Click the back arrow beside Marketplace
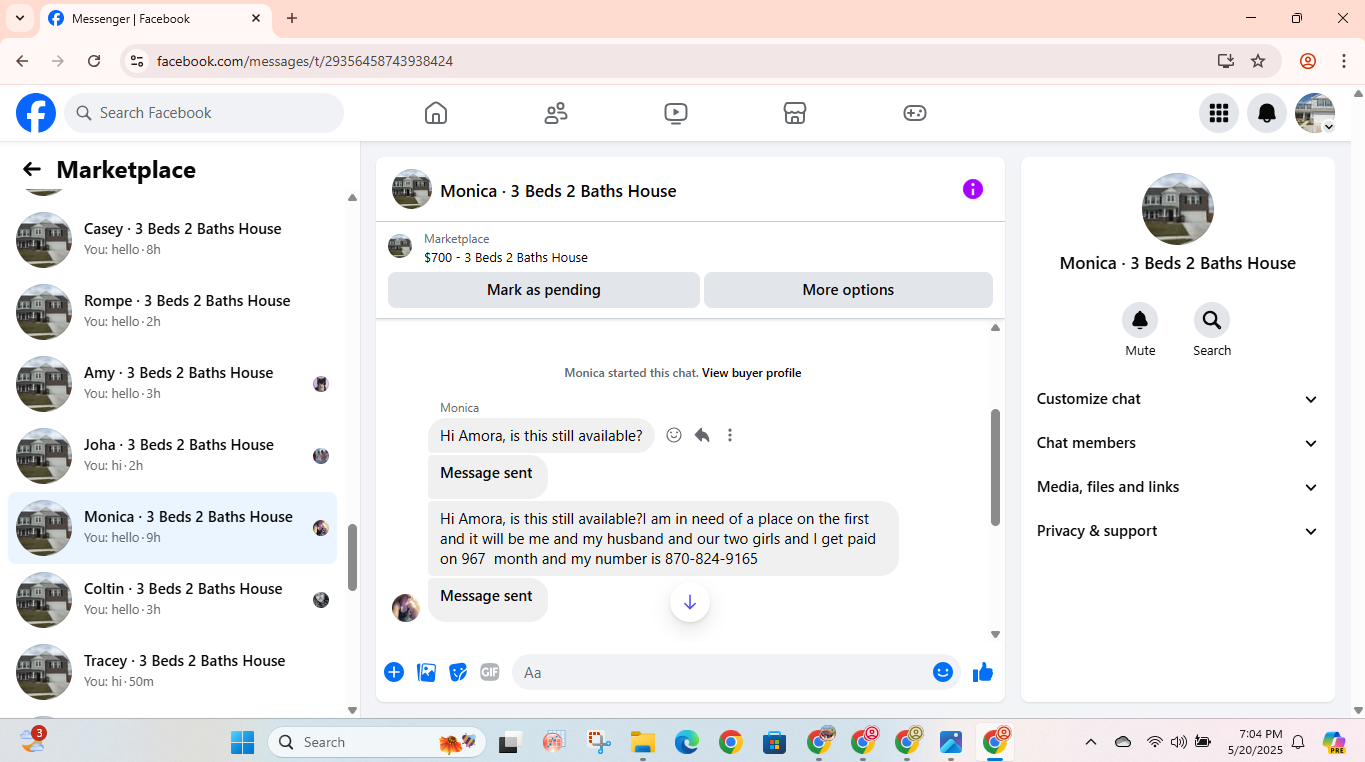The width and height of the screenshot is (1365, 762). [x=32, y=169]
